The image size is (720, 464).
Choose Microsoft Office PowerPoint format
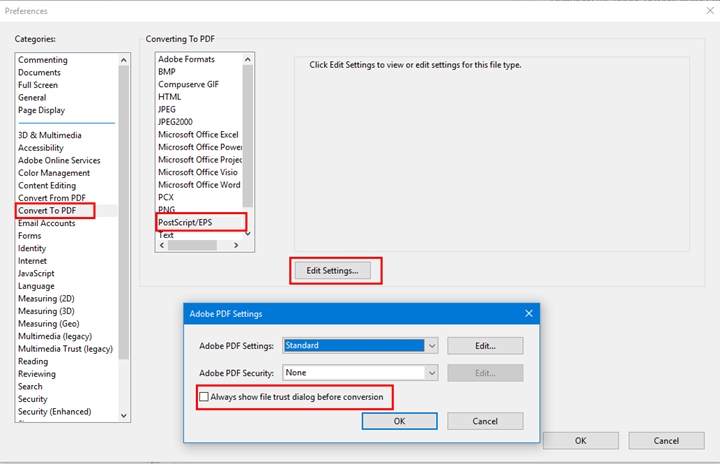click(200, 147)
